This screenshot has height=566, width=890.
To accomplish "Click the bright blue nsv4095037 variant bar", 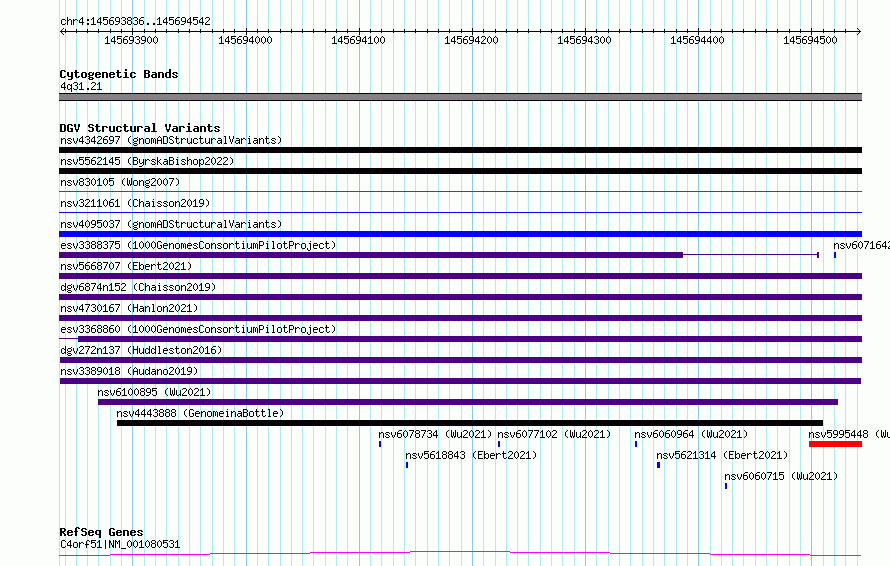I will (x=460, y=234).
